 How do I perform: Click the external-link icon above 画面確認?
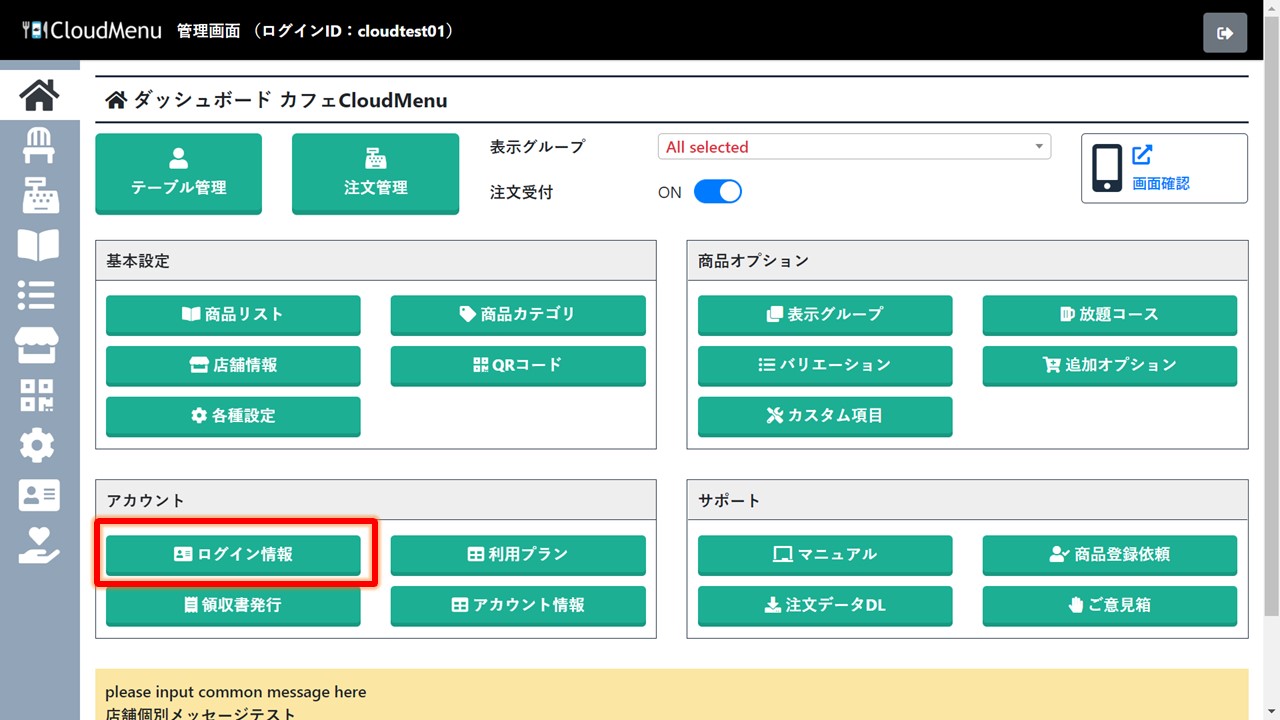pos(1142,155)
